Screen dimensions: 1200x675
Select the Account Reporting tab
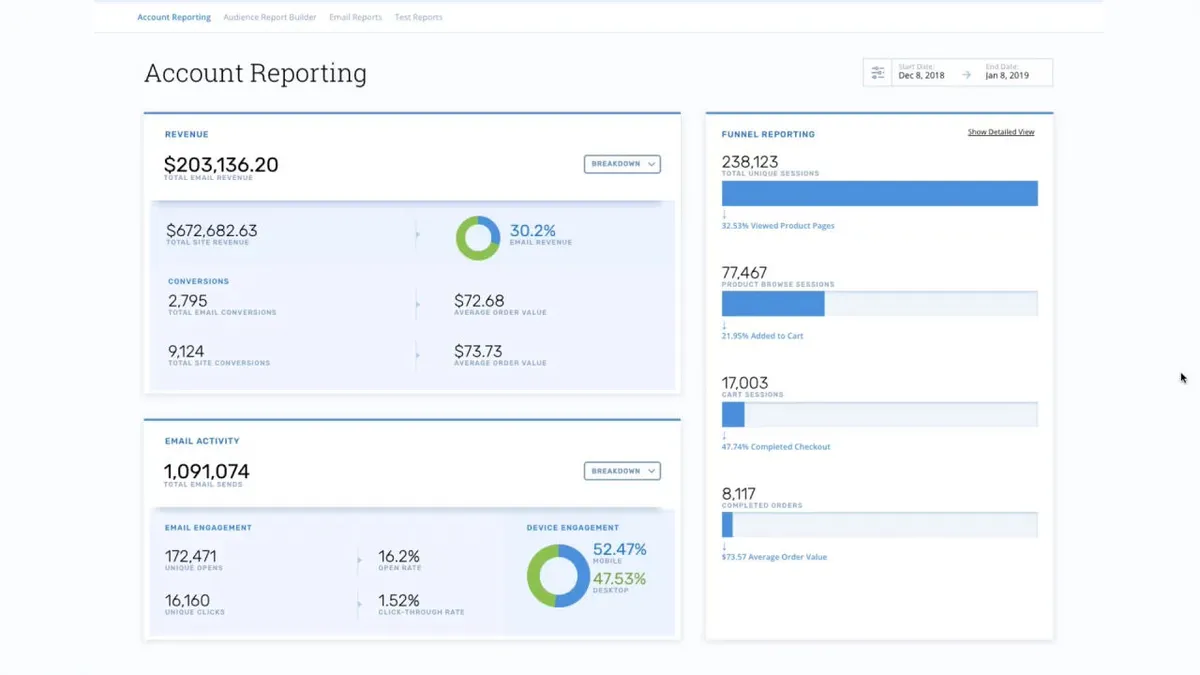pyautogui.click(x=174, y=17)
